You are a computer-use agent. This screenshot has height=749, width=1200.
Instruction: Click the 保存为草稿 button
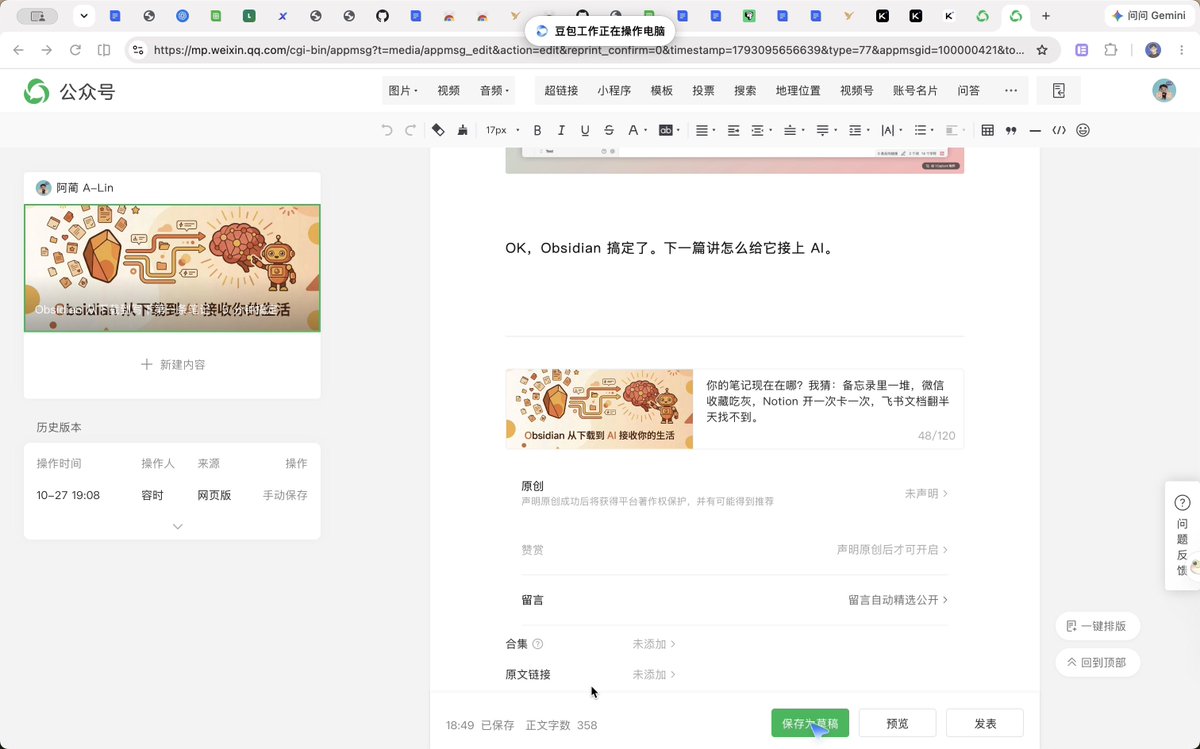pos(810,724)
